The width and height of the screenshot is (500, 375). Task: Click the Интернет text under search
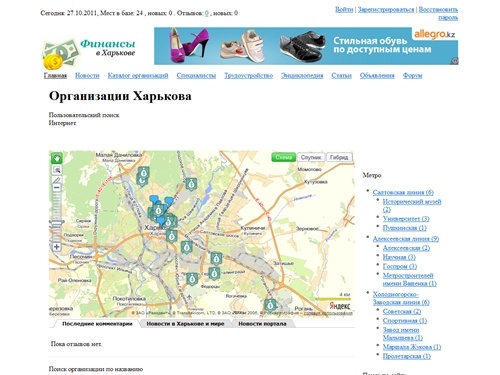point(62,123)
